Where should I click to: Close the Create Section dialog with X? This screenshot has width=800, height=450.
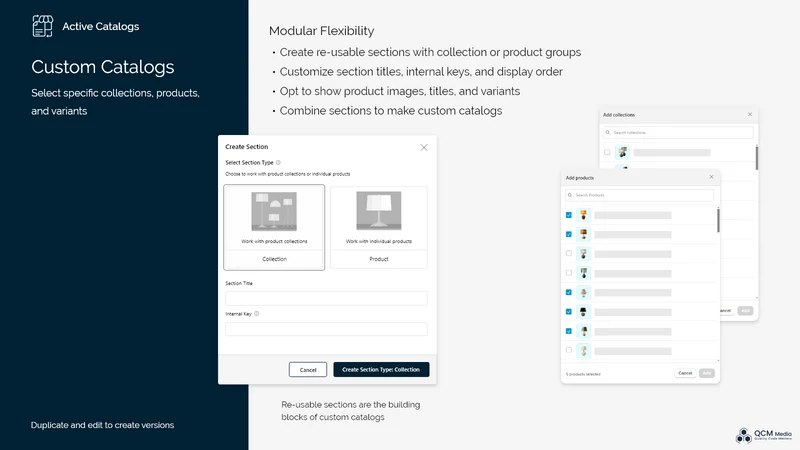(x=423, y=147)
